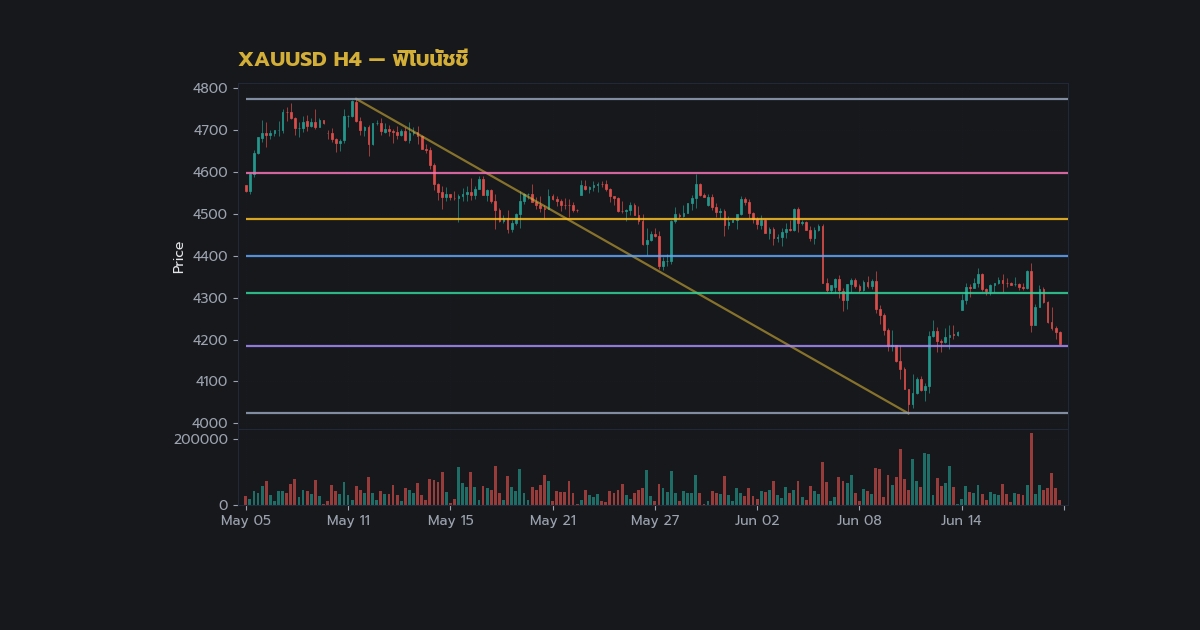
Task: Click the diagonal Fibonacci trend line
Action: (x=631, y=255)
